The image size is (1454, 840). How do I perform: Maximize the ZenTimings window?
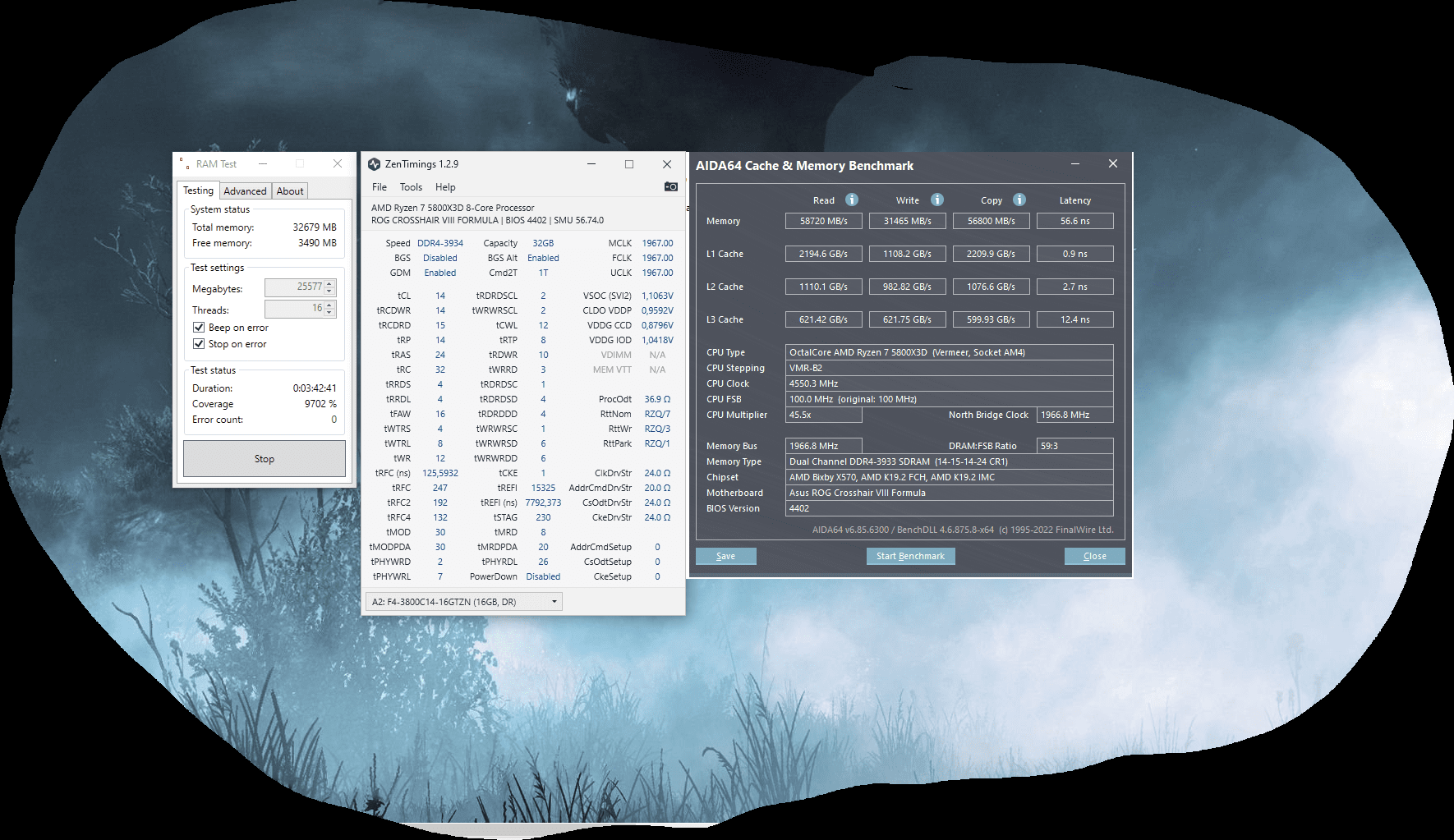pyautogui.click(x=629, y=164)
